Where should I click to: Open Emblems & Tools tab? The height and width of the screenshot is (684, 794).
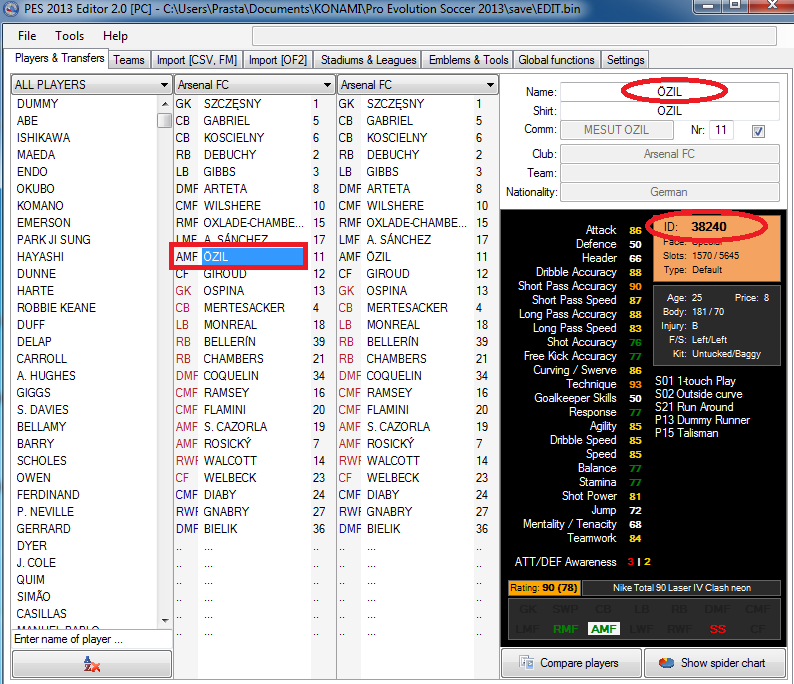point(468,60)
